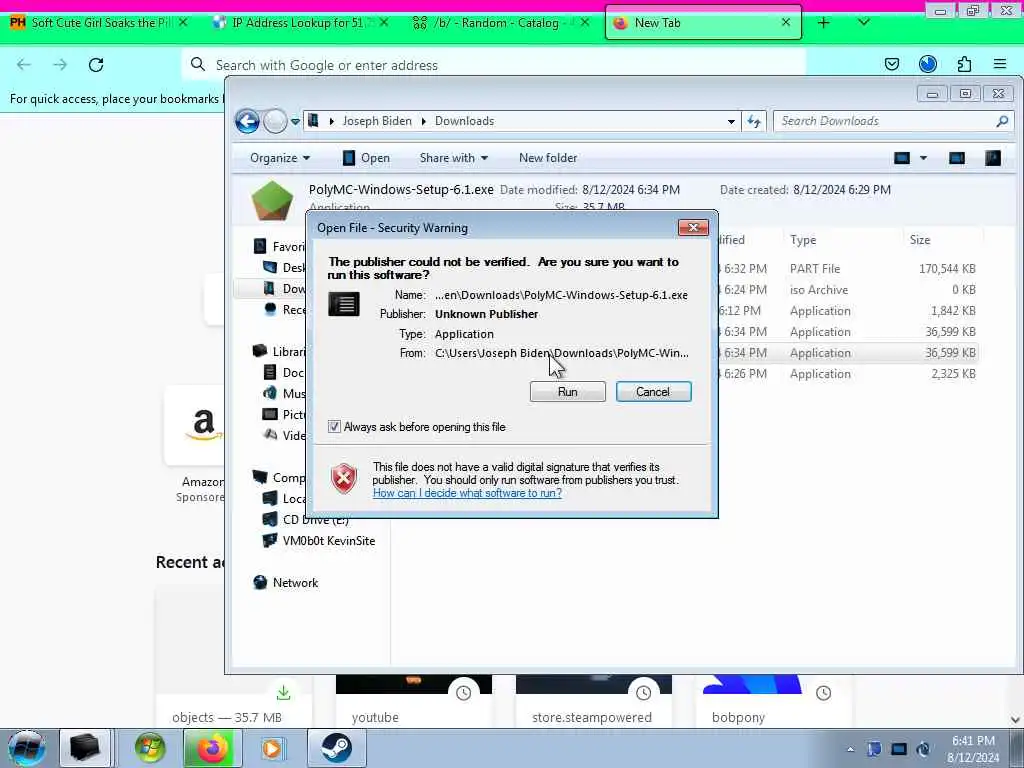Click Firefox address search bar
This screenshot has height=768, width=1024.
pos(494,65)
